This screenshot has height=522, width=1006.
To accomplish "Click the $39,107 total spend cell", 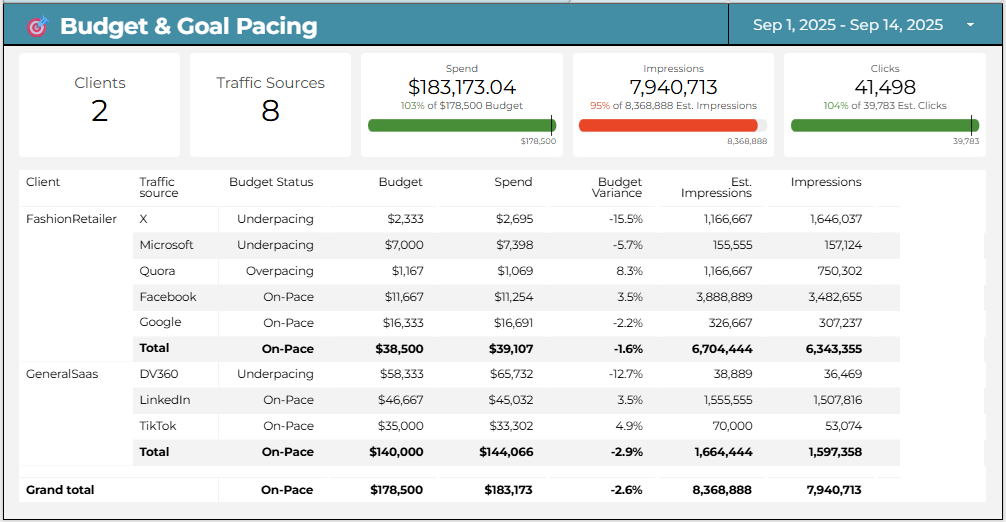I will pyautogui.click(x=511, y=349).
